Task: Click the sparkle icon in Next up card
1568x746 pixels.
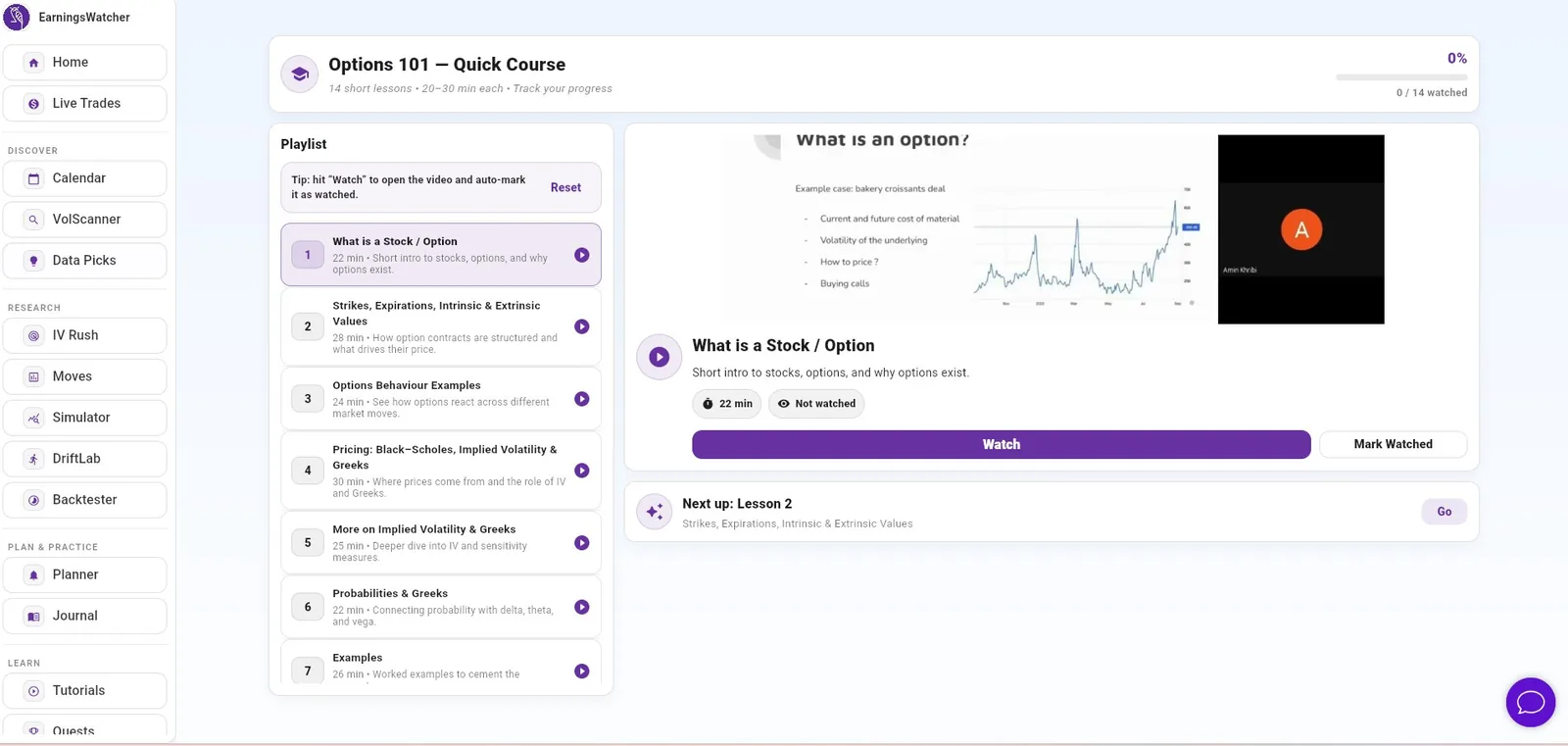Action: (655, 512)
